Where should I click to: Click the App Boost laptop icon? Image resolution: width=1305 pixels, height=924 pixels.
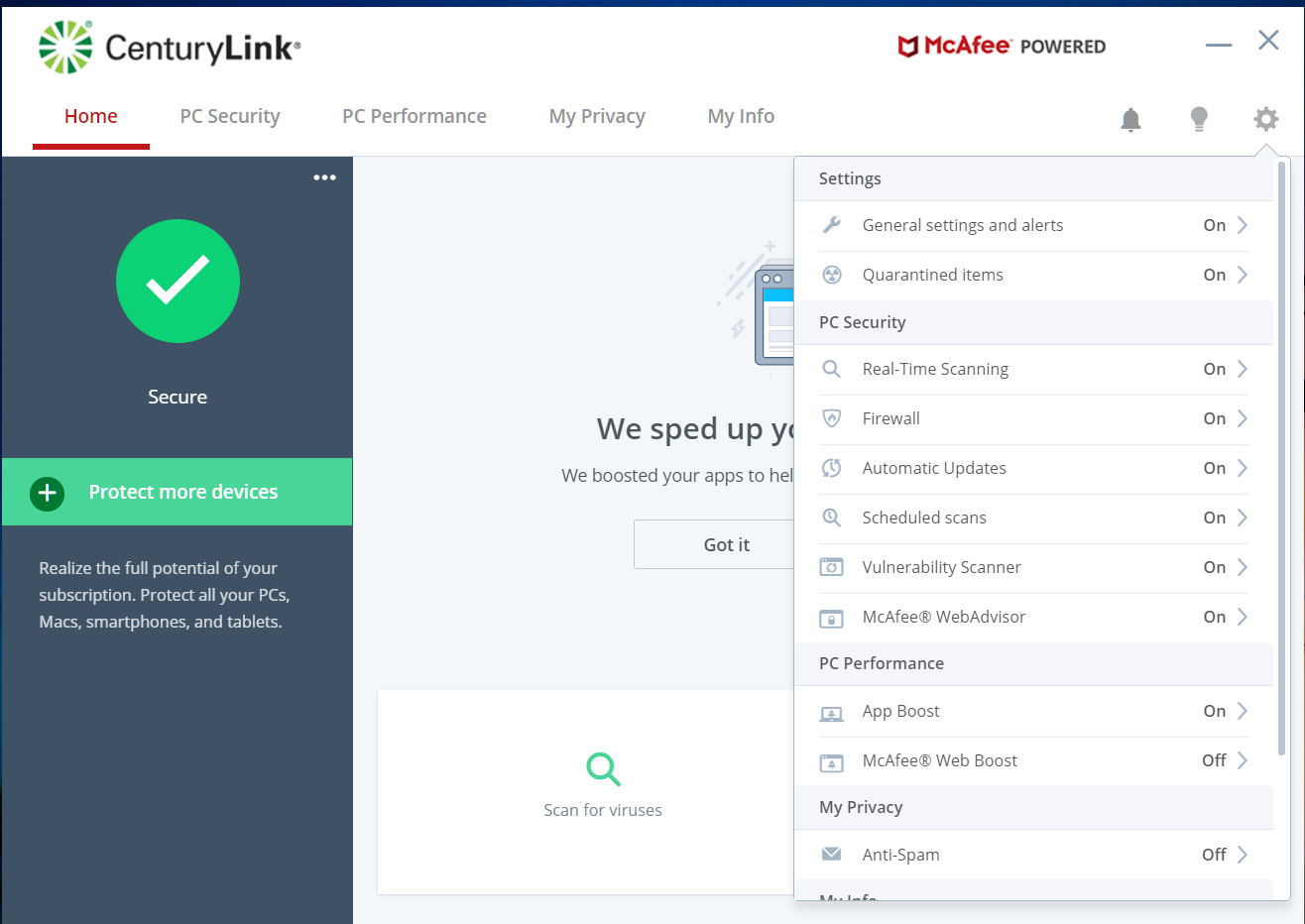[832, 713]
